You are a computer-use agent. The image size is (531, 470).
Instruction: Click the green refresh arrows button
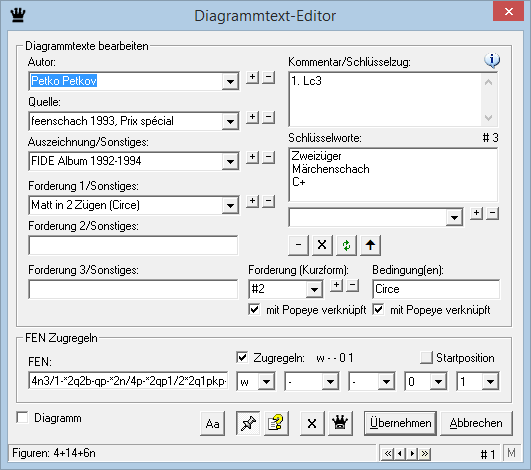click(346, 245)
